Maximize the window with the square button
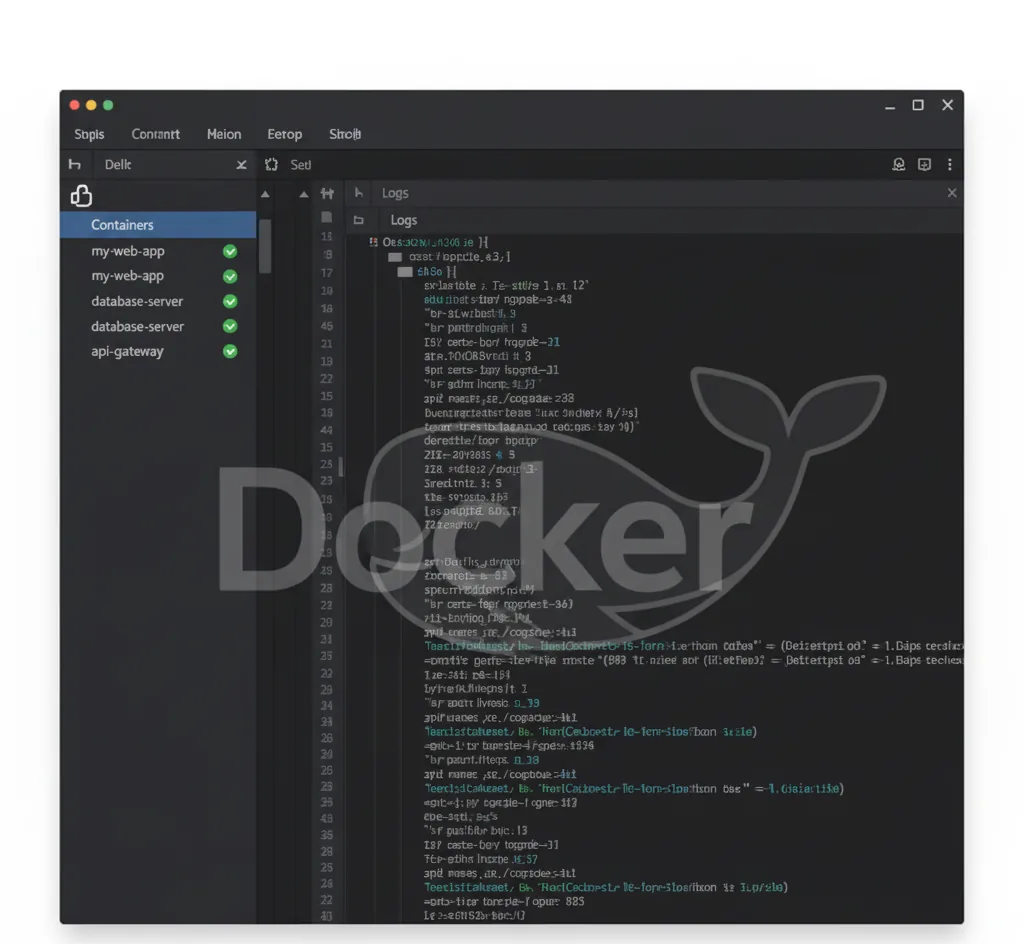Image resolution: width=1024 pixels, height=944 pixels. [x=918, y=105]
